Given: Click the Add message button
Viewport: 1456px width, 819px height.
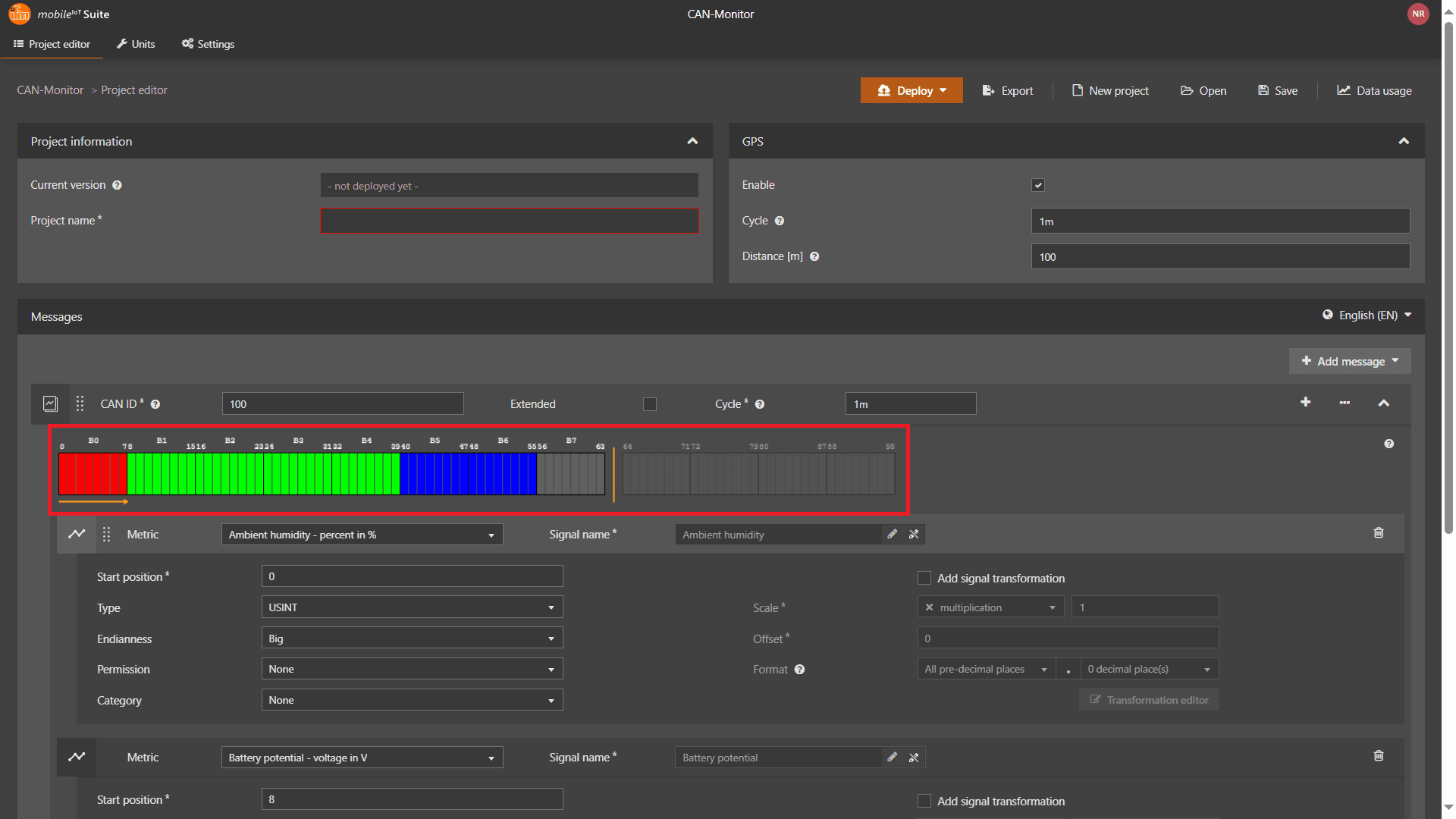Looking at the screenshot, I should click(x=1349, y=361).
